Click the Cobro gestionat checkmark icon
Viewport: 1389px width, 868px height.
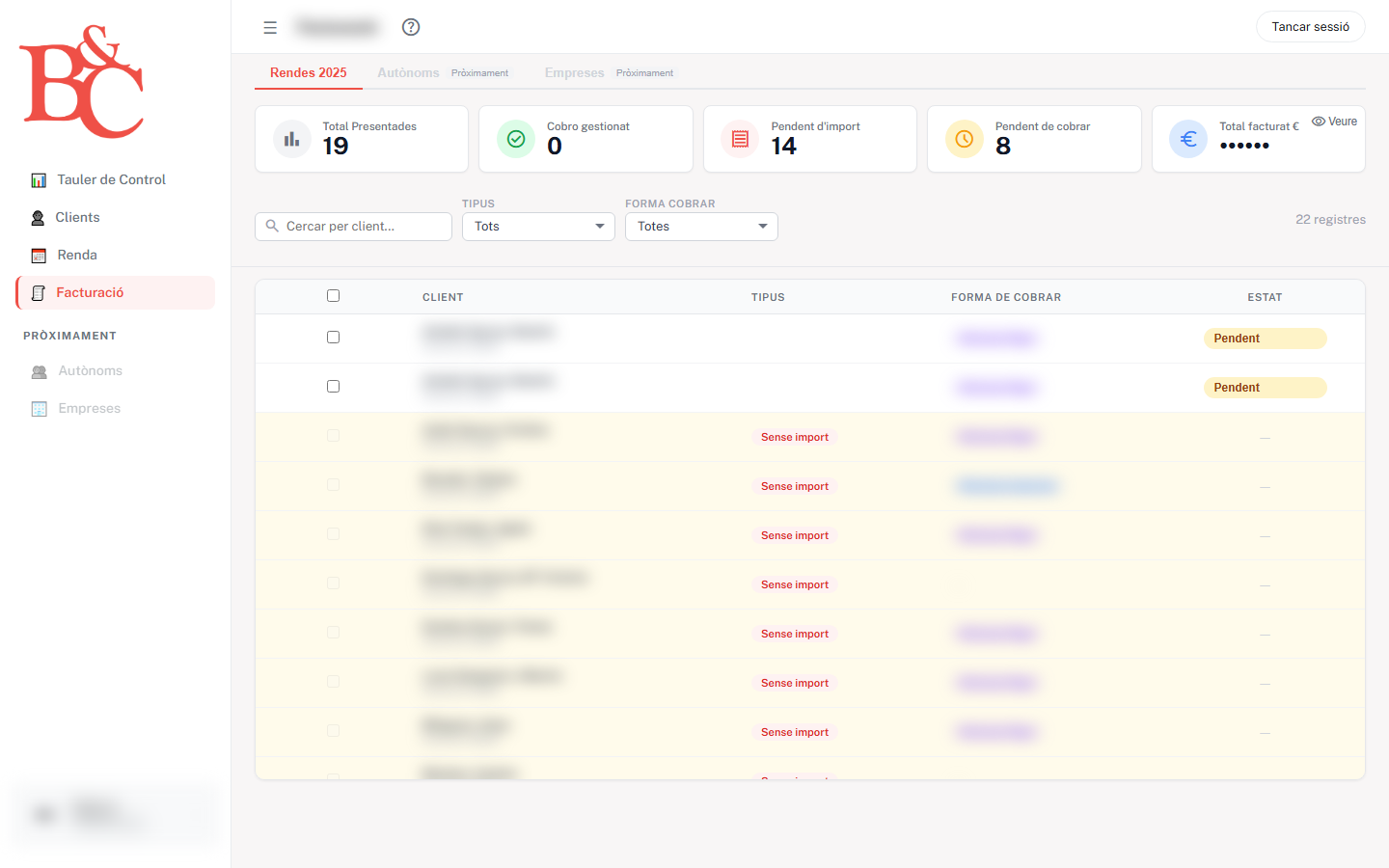pos(516,139)
